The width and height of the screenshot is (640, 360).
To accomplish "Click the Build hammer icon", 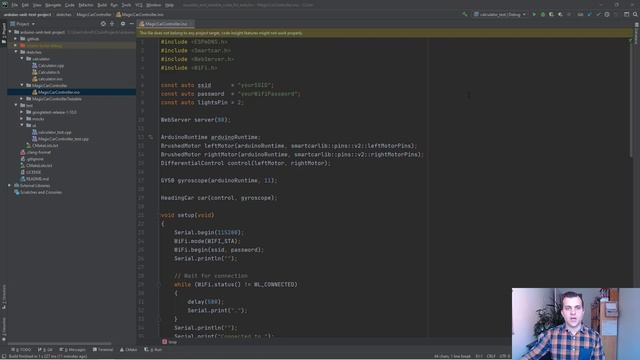I will tap(465, 14).
